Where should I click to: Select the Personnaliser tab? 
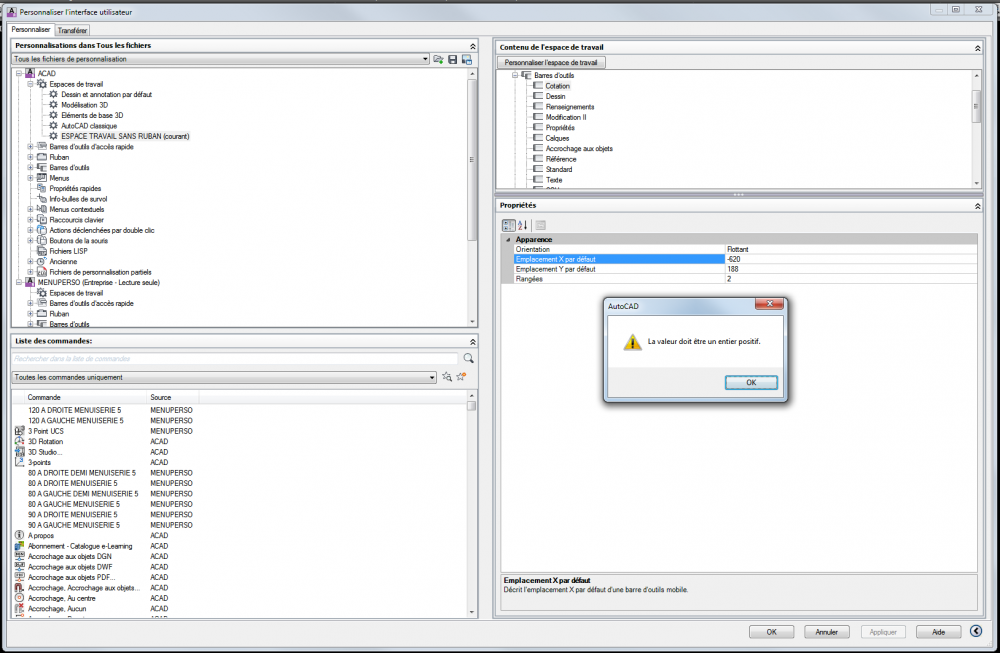click(31, 29)
